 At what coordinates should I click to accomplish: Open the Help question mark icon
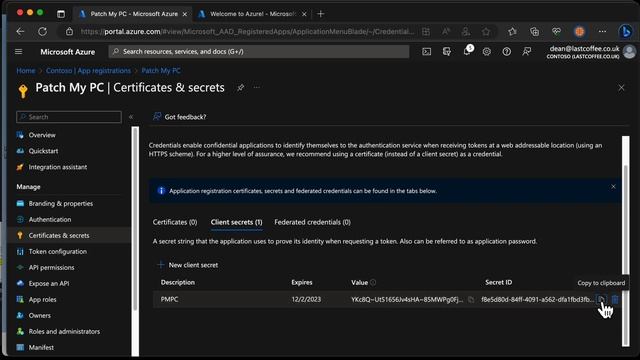click(507, 52)
